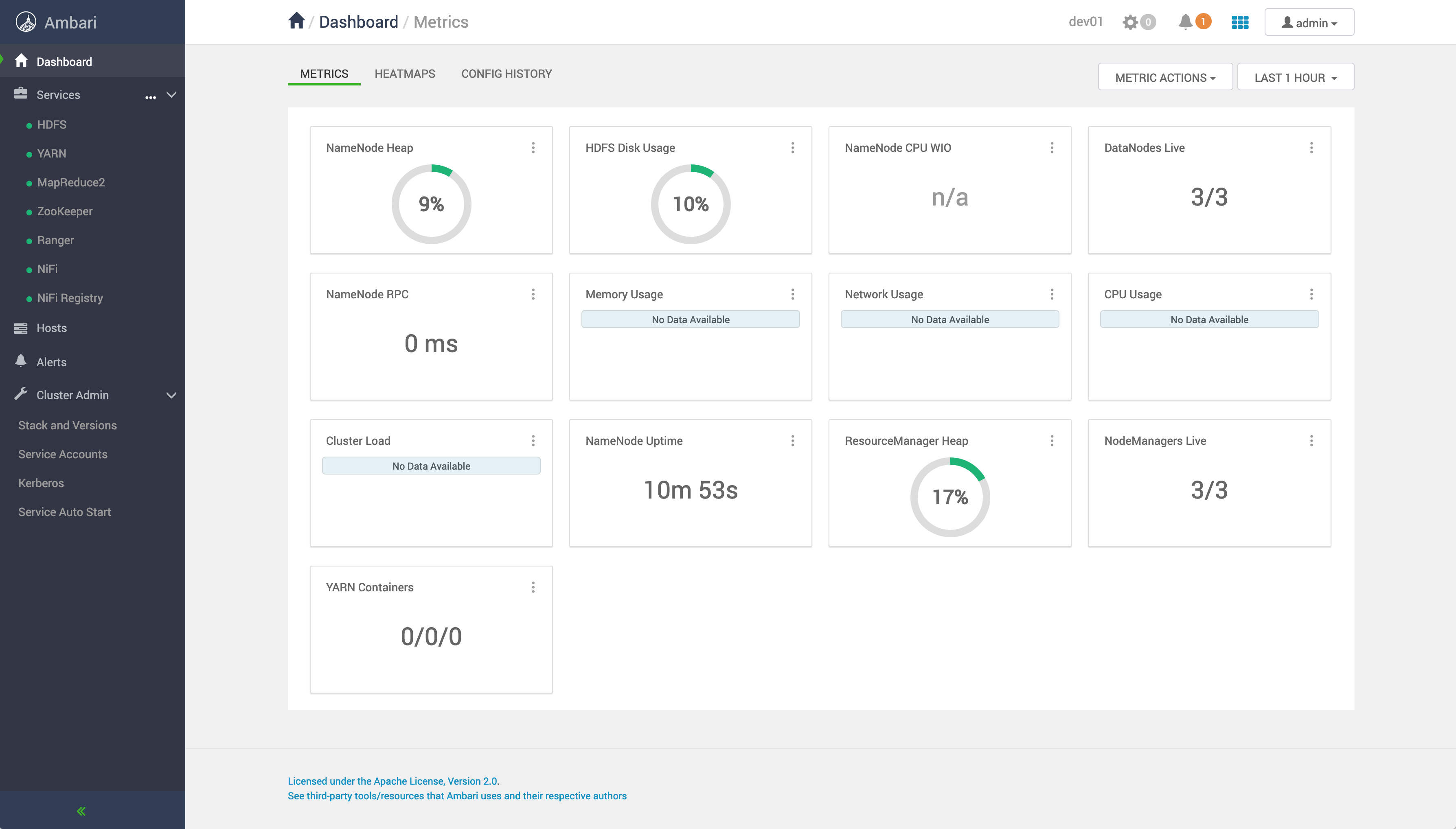Image resolution: width=1456 pixels, height=829 pixels.
Task: Click the home icon in breadcrumb
Action: (x=296, y=21)
